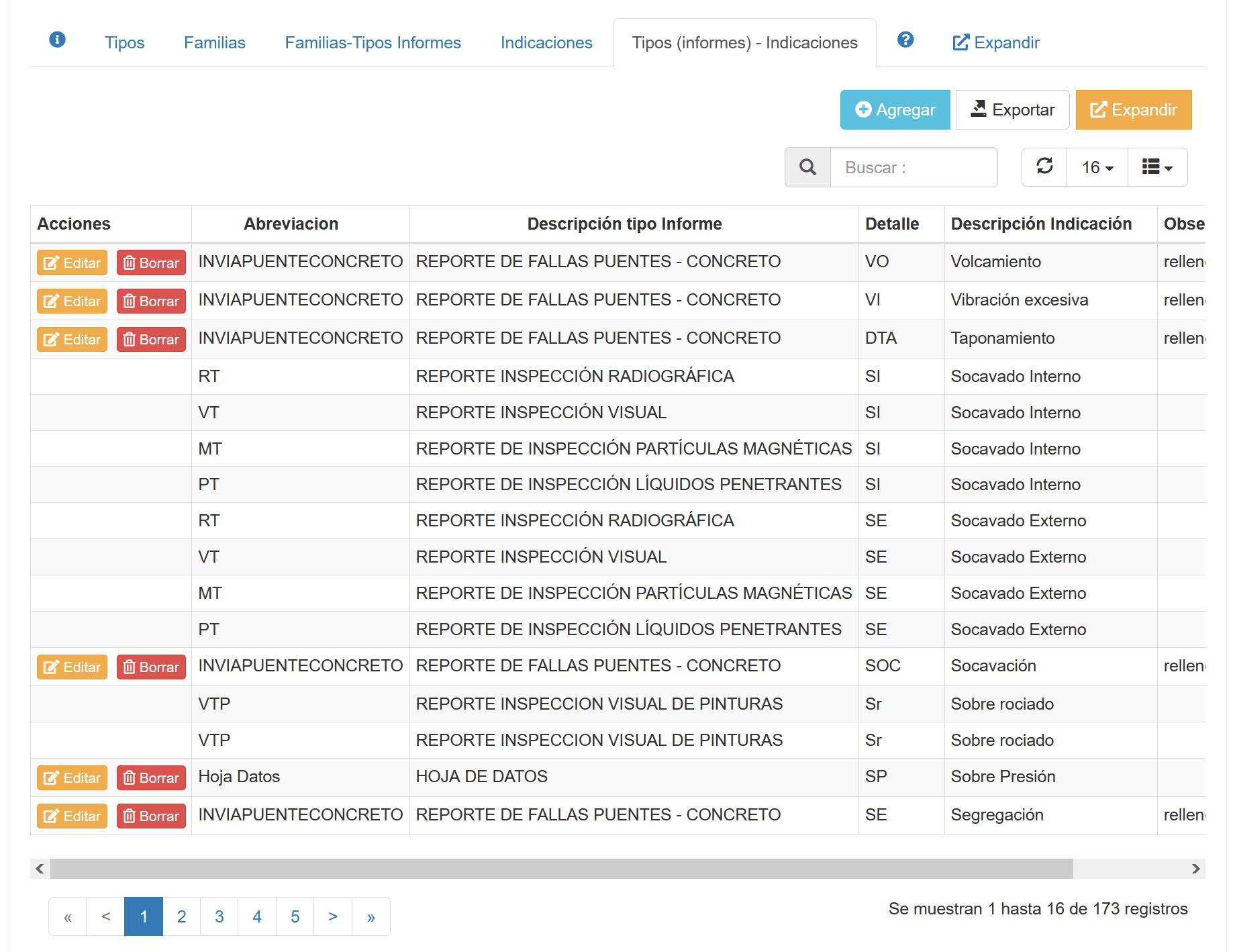1233x952 pixels.
Task: Click the horizontal scrollbar right arrow
Action: click(1195, 869)
